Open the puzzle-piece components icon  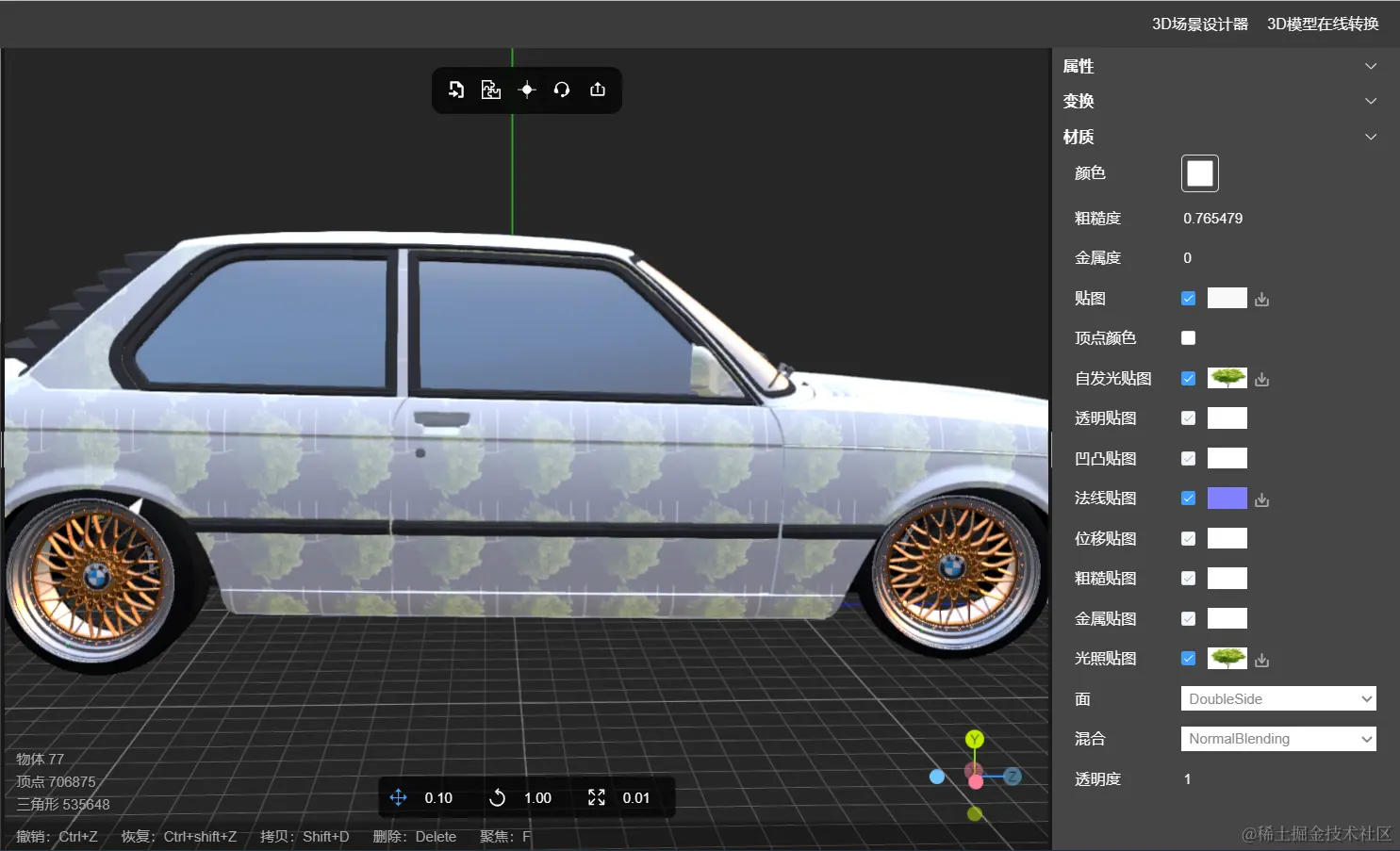(x=491, y=90)
